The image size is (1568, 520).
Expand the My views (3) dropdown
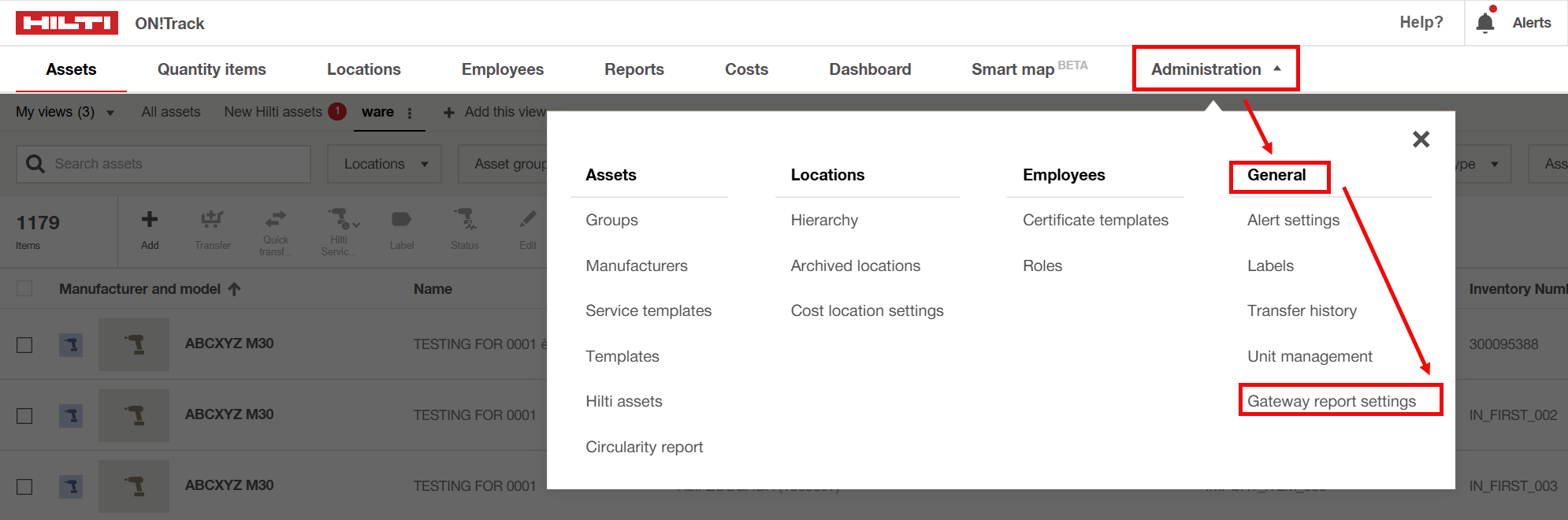point(65,113)
